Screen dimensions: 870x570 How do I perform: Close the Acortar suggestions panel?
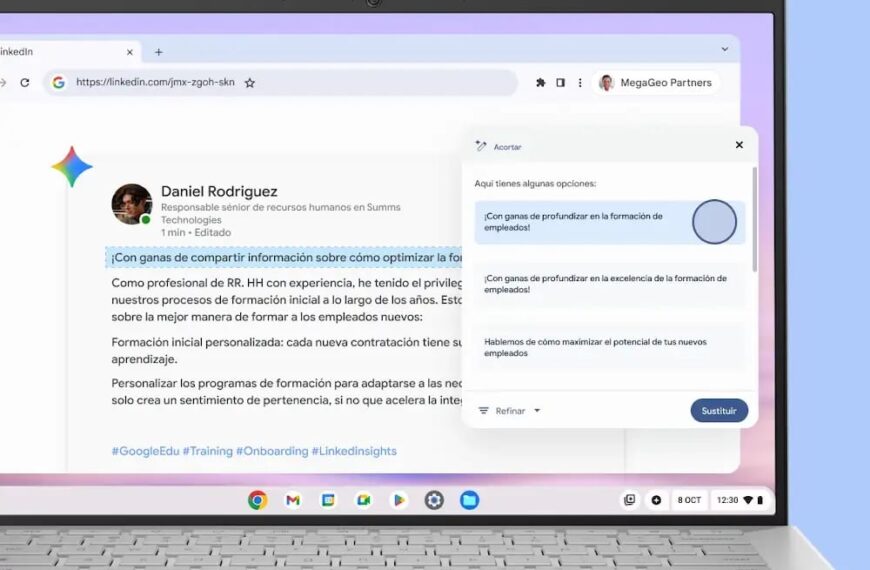click(739, 145)
